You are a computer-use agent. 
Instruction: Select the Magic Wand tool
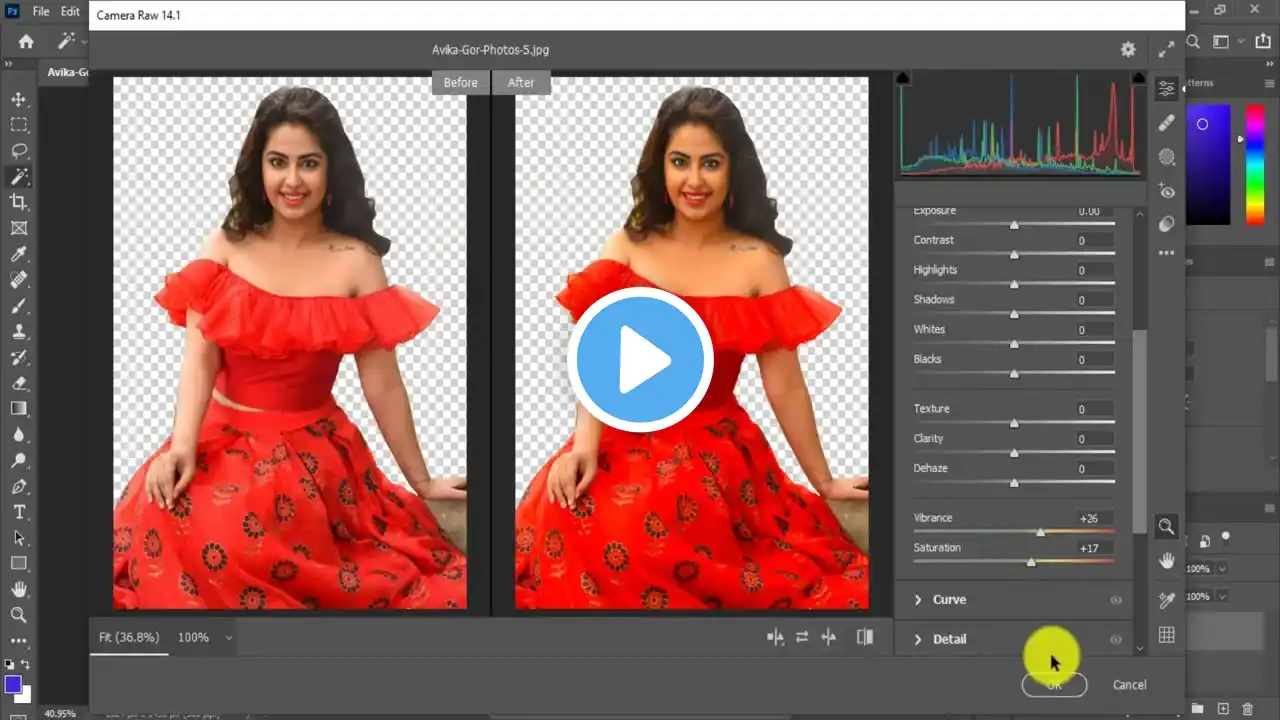(x=19, y=177)
